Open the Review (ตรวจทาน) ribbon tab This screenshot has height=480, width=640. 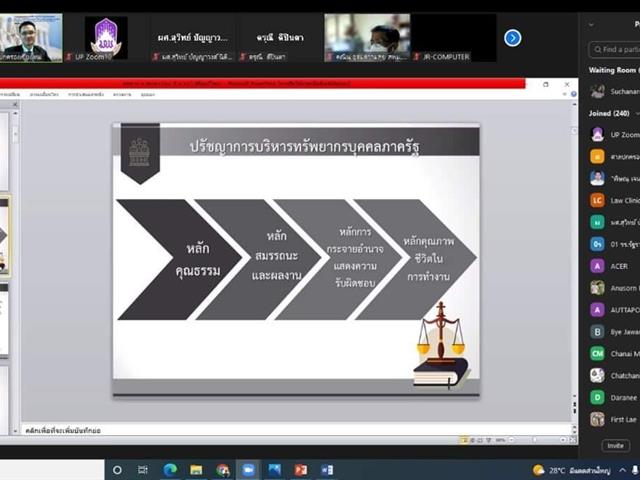[x=122, y=94]
